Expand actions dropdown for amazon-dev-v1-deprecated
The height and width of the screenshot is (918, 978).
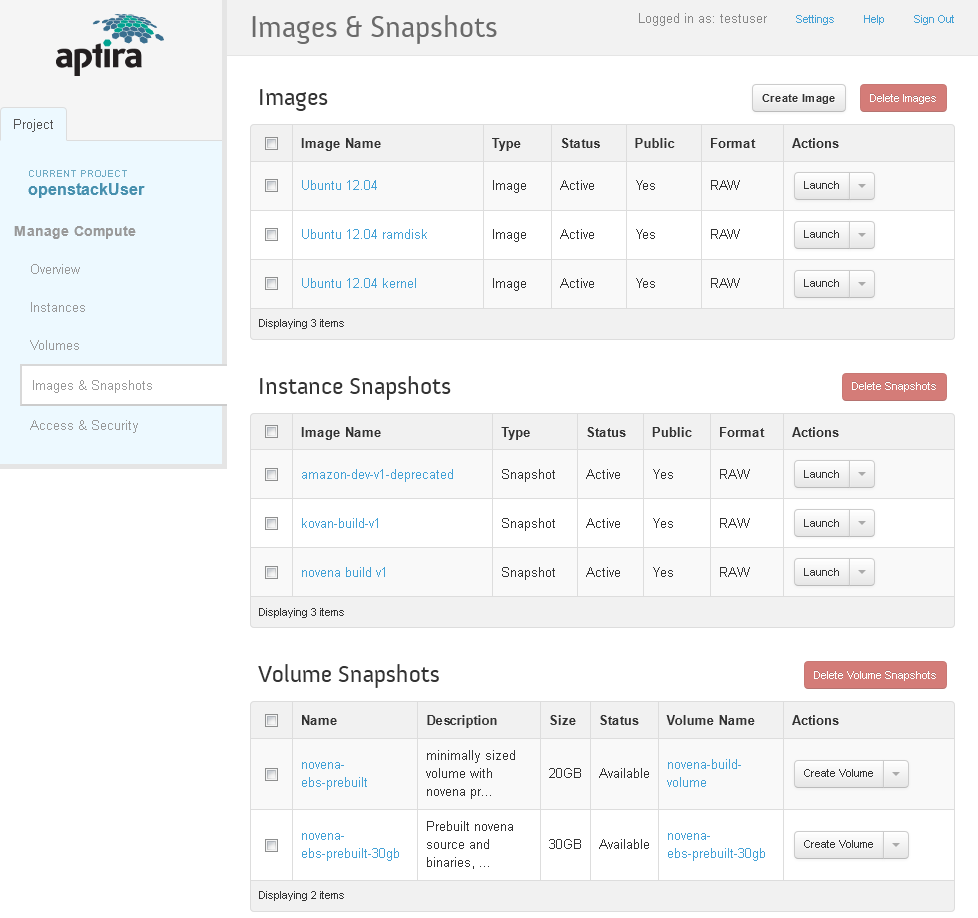click(862, 475)
